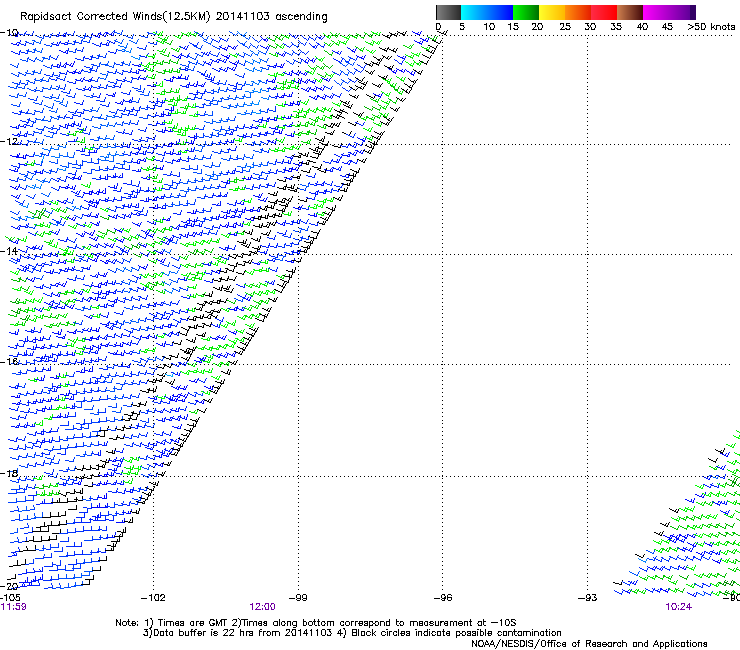This screenshot has width=740, height=650.
Task: Click the -93 longitude axis label
Action: click(588, 598)
